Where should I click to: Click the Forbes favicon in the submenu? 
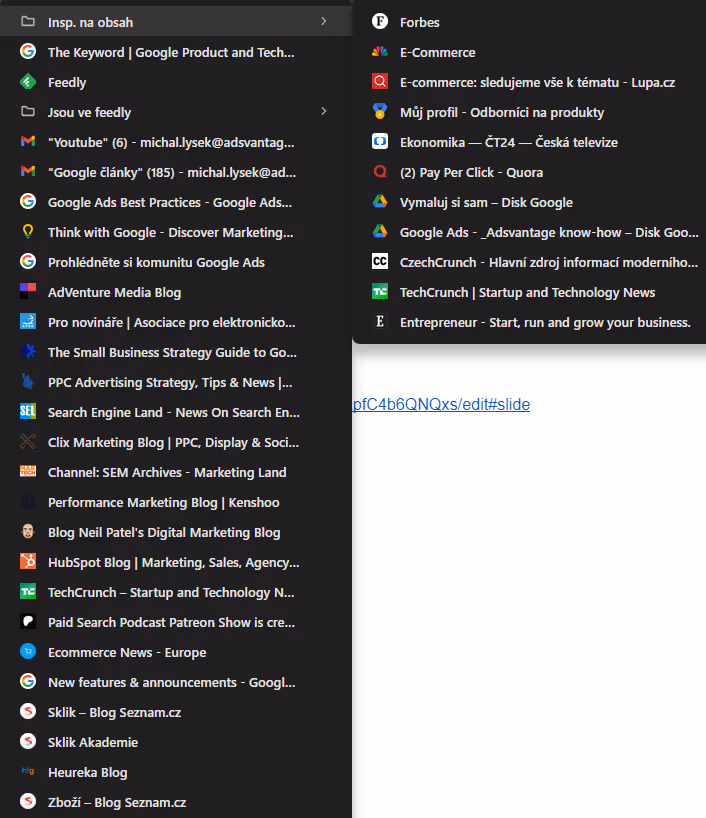coord(380,21)
